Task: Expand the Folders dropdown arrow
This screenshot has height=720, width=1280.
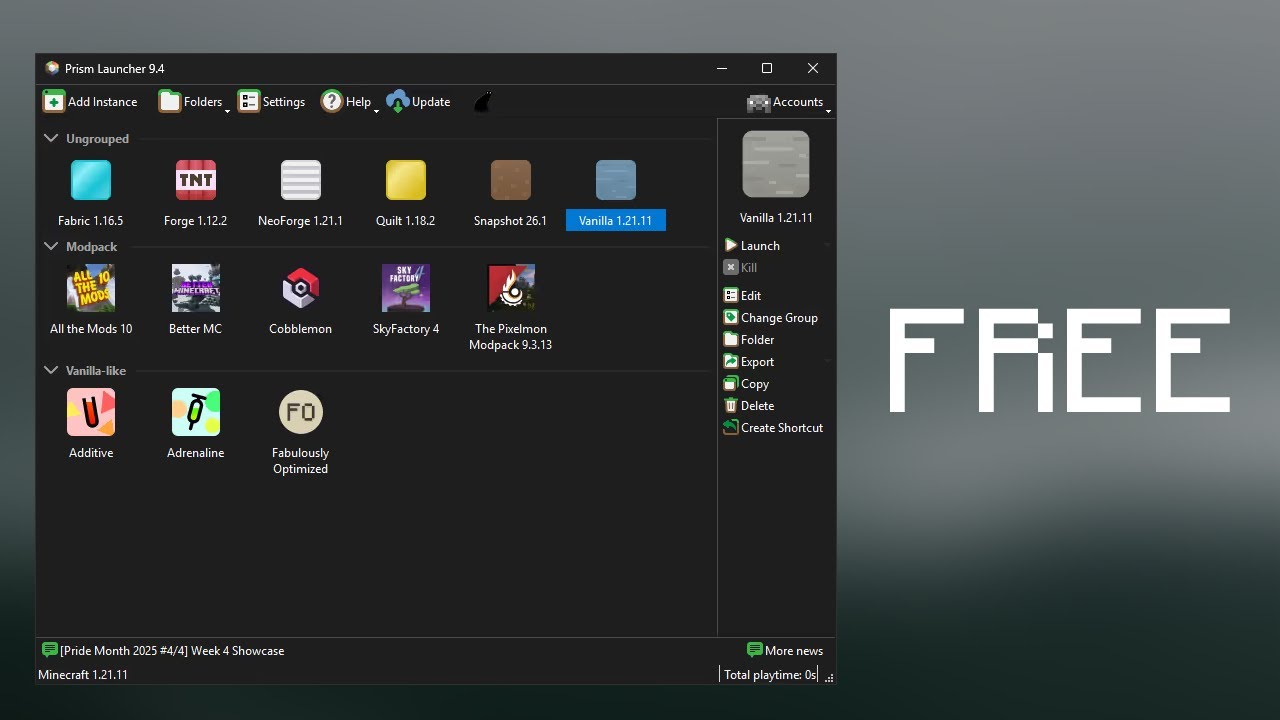Action: pos(227,109)
